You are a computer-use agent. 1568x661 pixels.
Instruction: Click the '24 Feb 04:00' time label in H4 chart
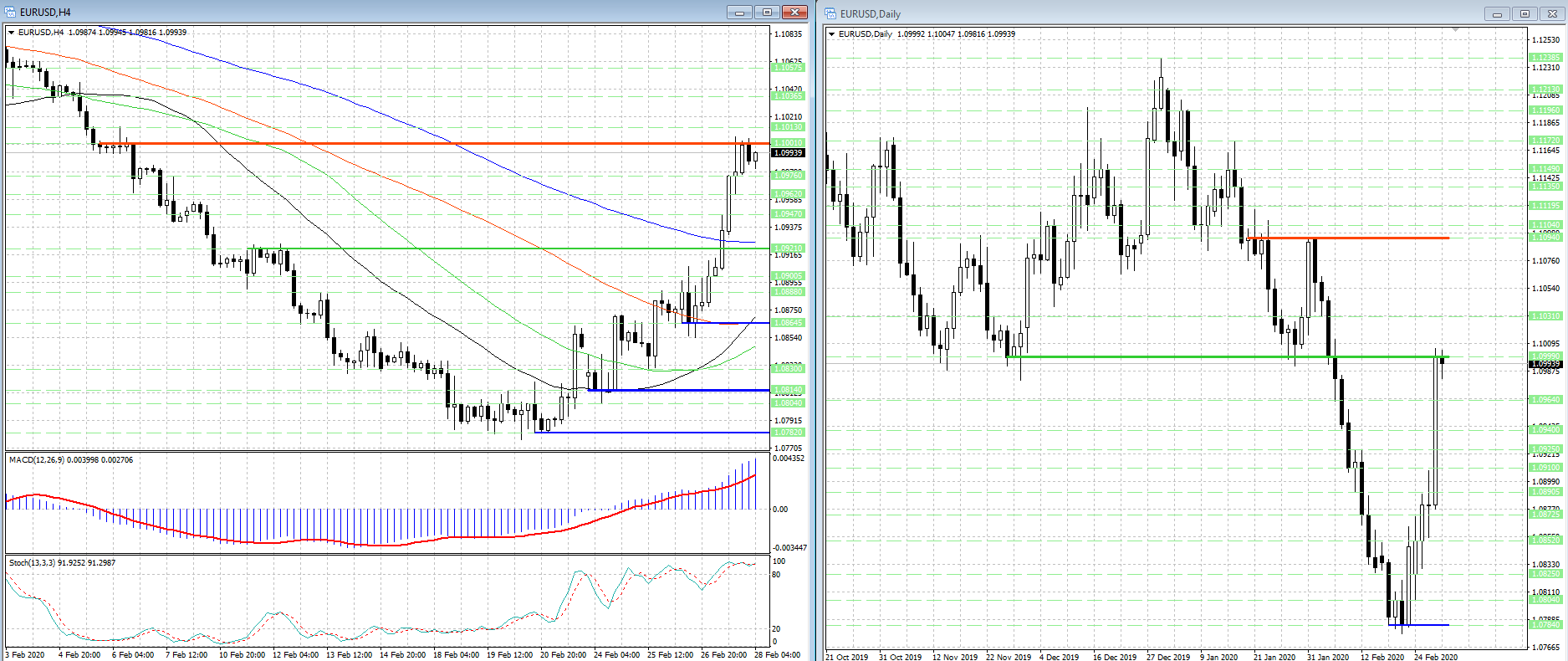[616, 655]
